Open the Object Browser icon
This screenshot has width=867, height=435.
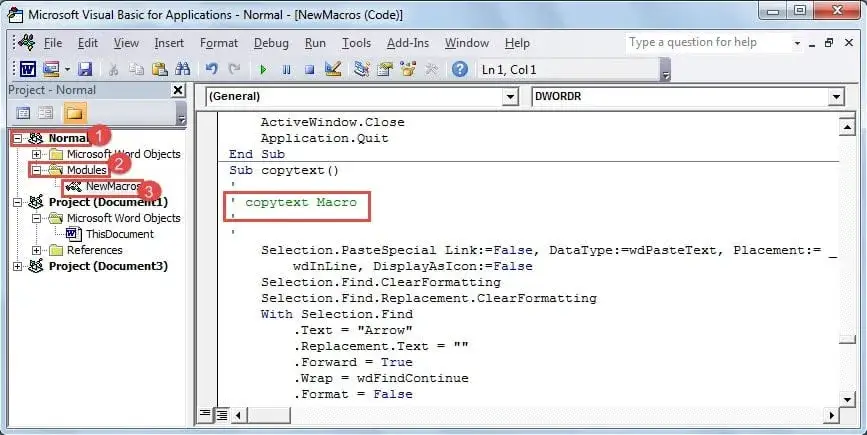click(x=408, y=69)
